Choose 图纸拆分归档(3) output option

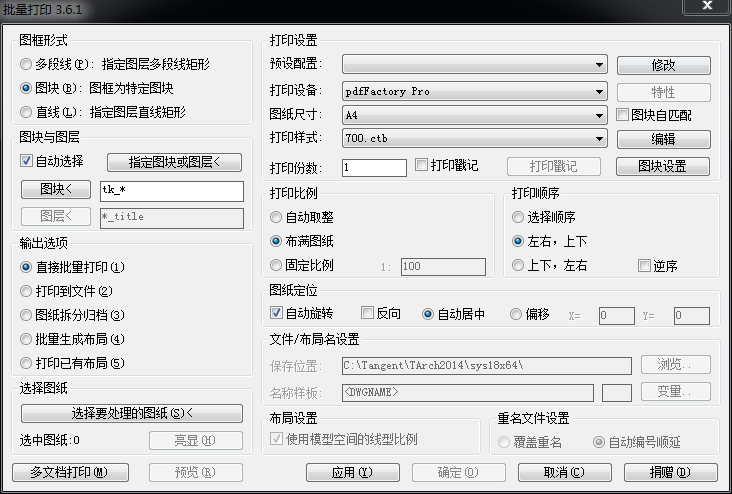tap(26, 315)
